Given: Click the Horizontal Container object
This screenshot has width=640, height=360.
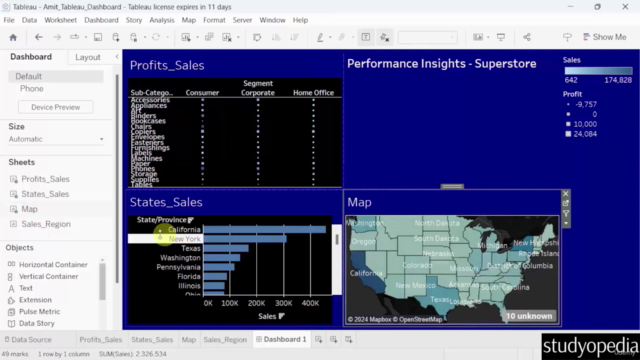Looking at the screenshot, I should point(53,264).
